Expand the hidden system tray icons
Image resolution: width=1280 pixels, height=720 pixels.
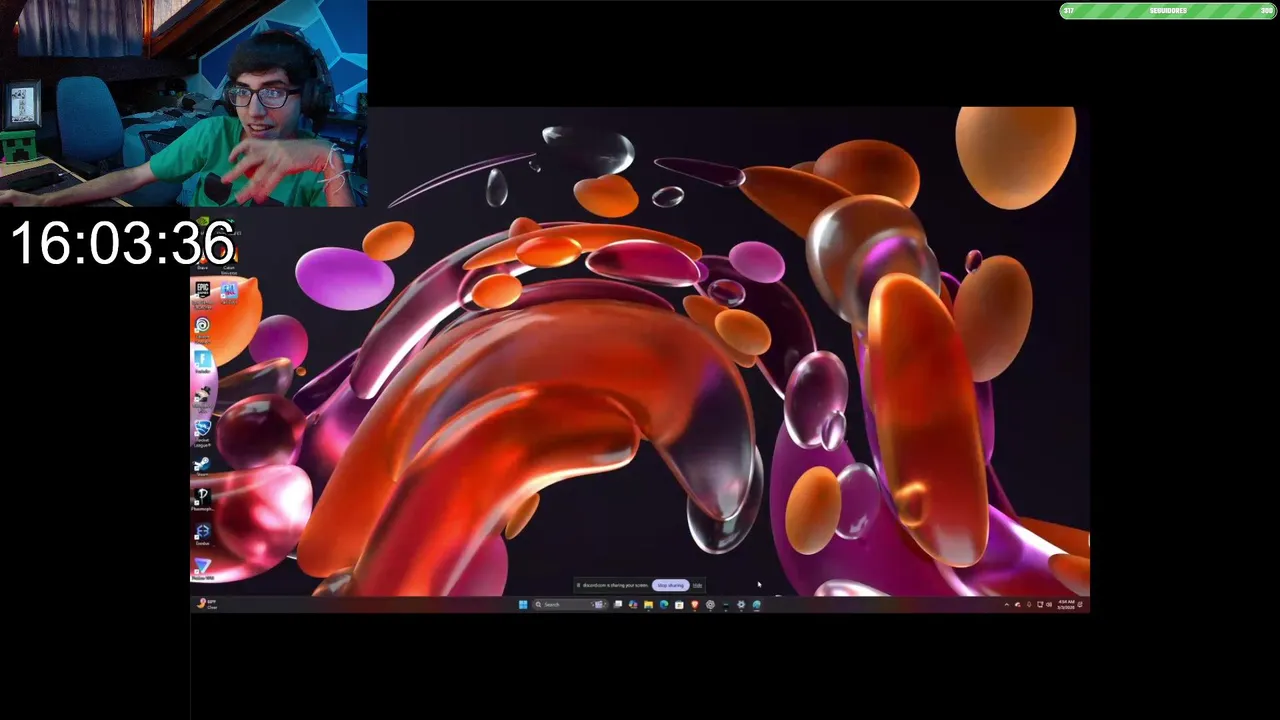(x=1007, y=605)
